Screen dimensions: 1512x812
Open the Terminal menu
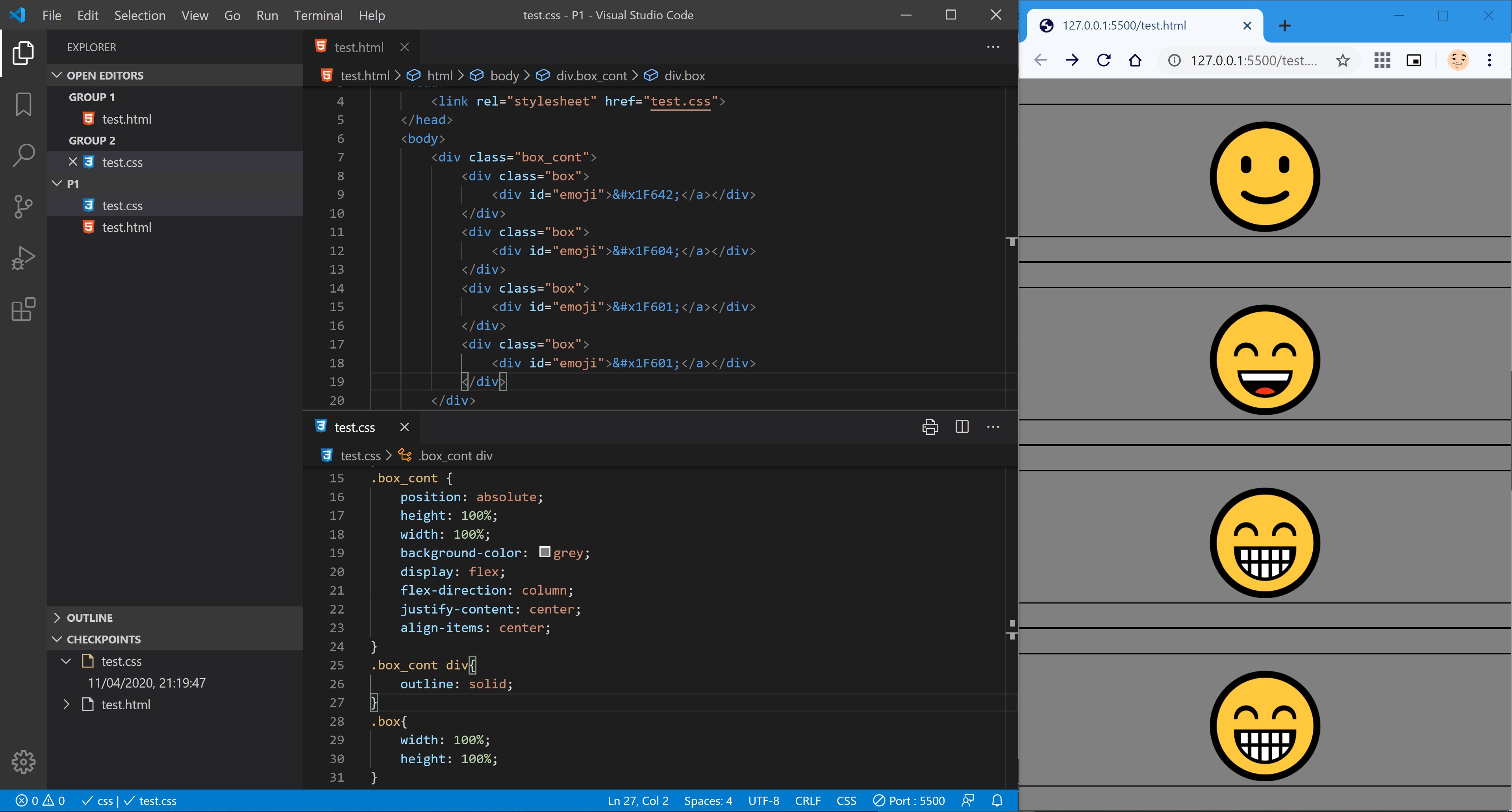(x=317, y=15)
